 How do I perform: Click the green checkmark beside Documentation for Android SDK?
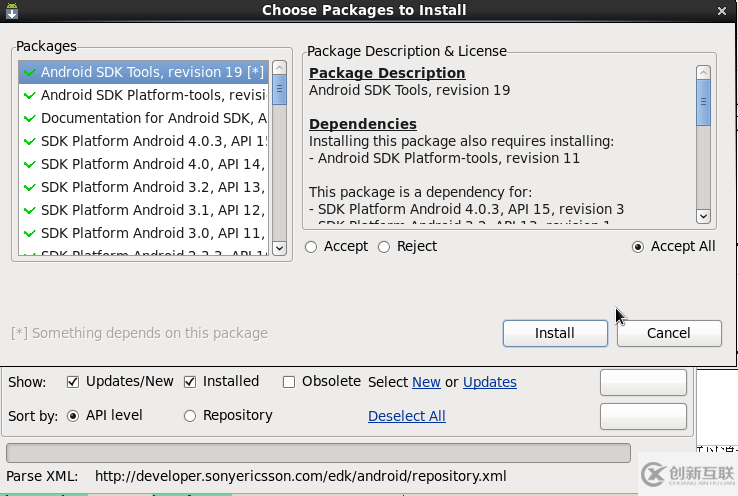[x=30, y=119]
